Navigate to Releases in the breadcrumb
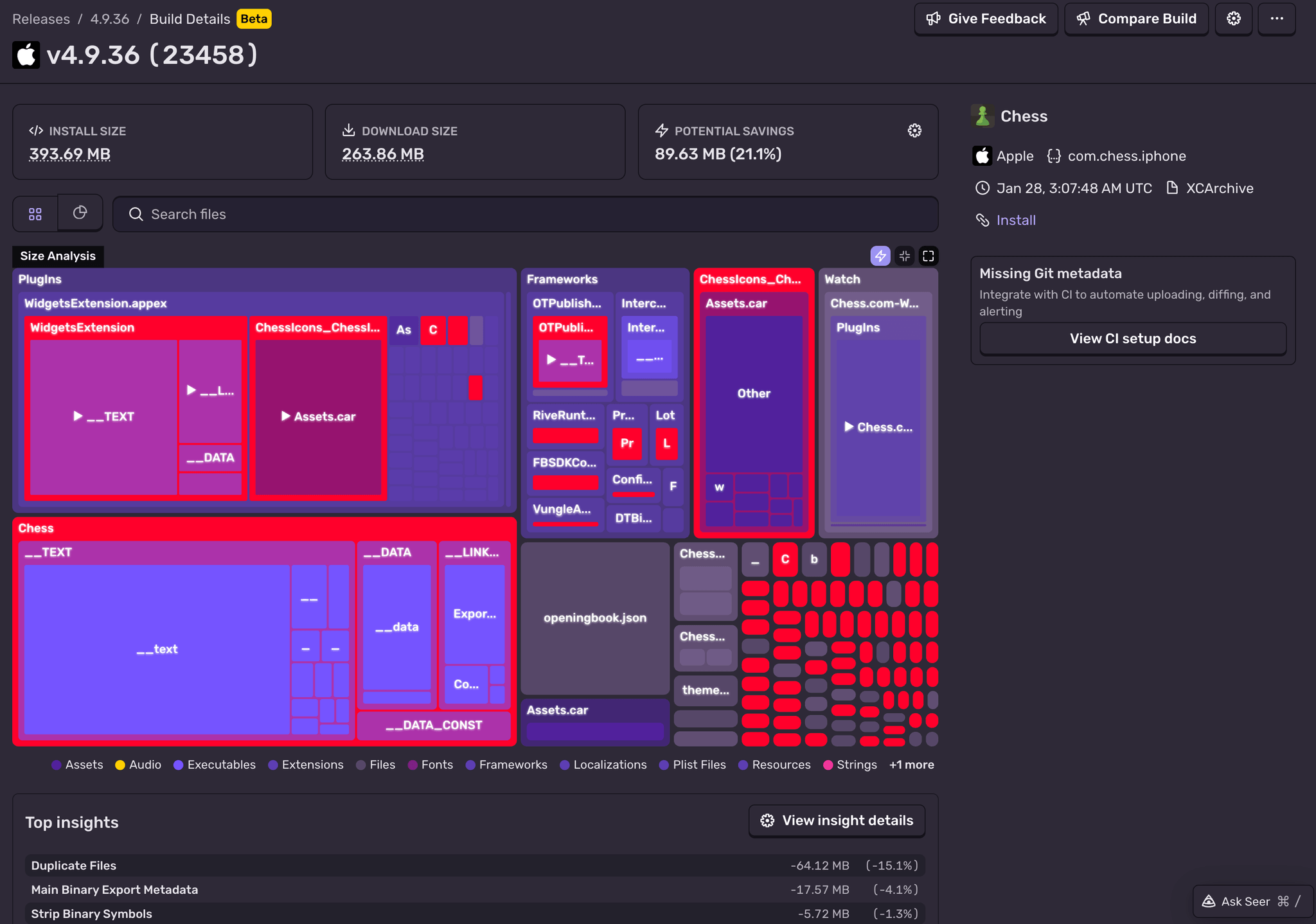The image size is (1316, 924). (x=41, y=19)
